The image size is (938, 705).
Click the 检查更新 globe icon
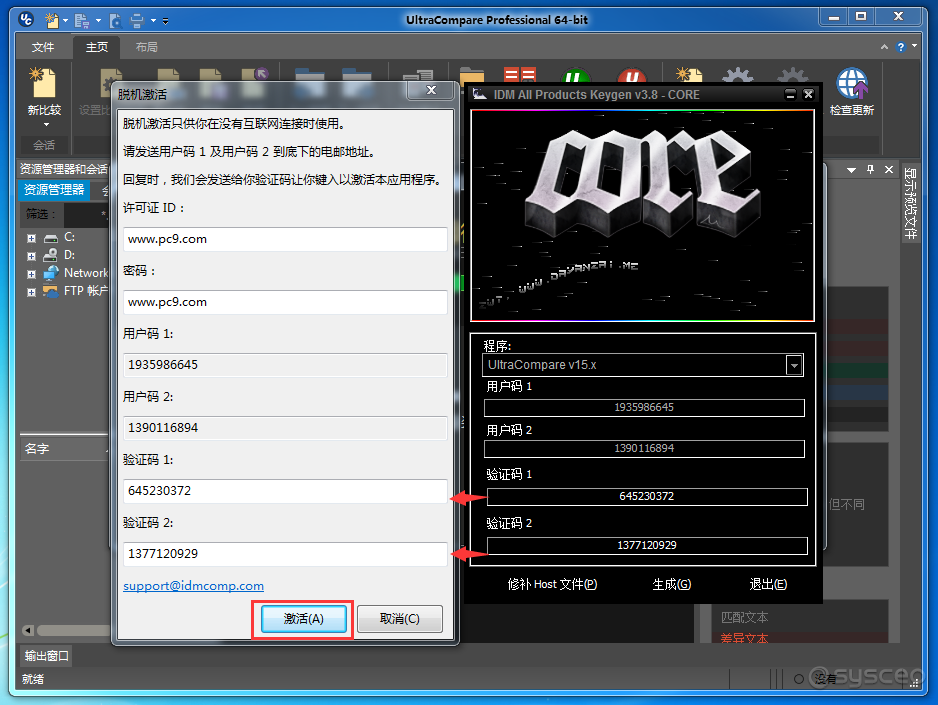tap(852, 83)
